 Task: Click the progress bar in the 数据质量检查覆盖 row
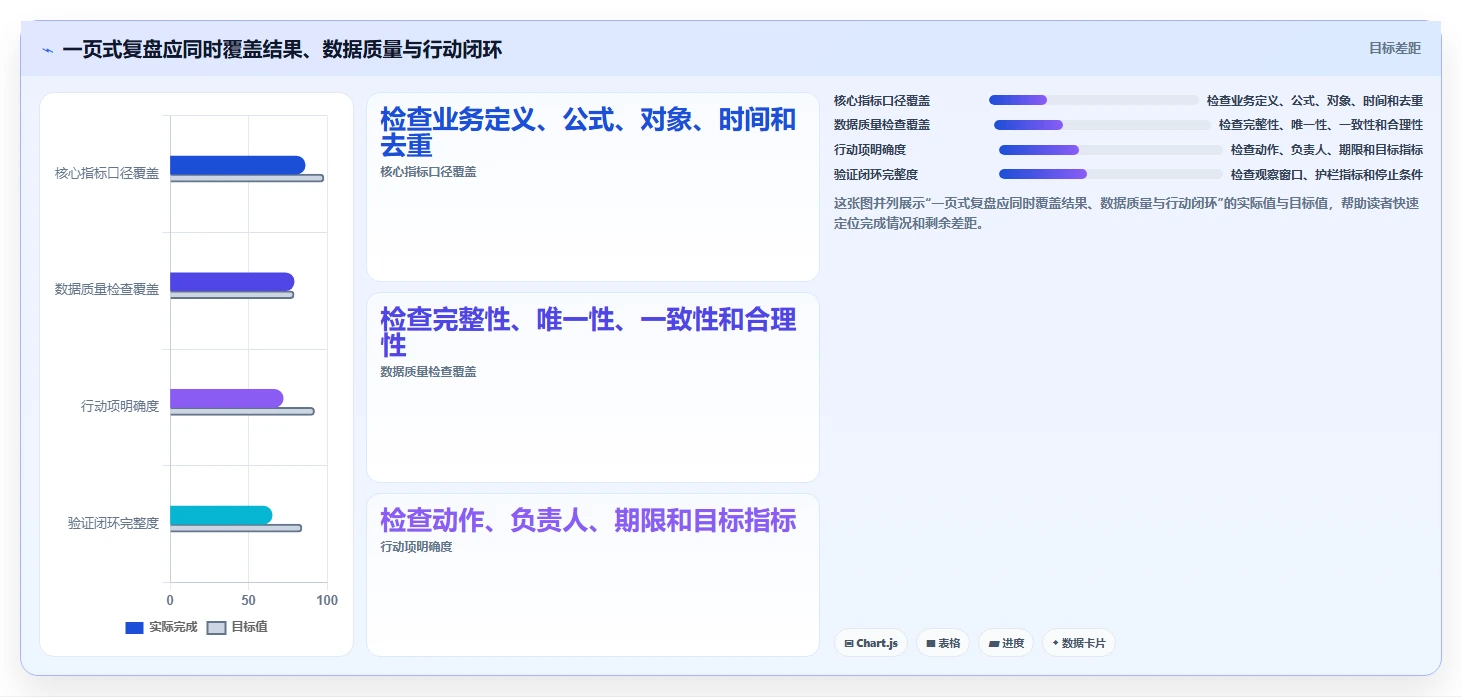pos(1102,125)
